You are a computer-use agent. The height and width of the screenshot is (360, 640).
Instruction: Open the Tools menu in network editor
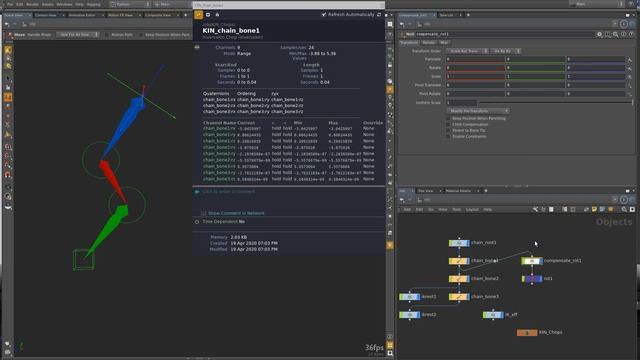456,209
